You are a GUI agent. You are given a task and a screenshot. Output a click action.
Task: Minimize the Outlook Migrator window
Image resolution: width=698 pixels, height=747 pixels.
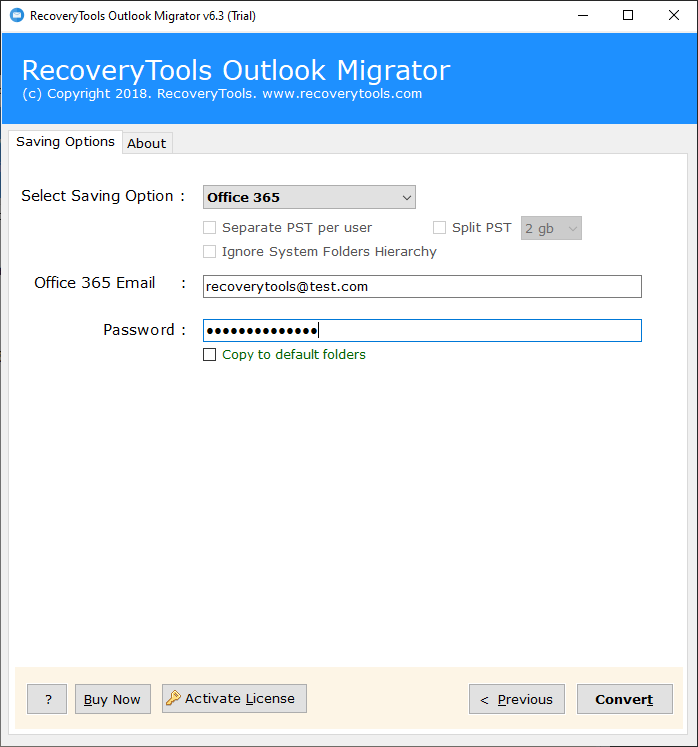tap(583, 16)
